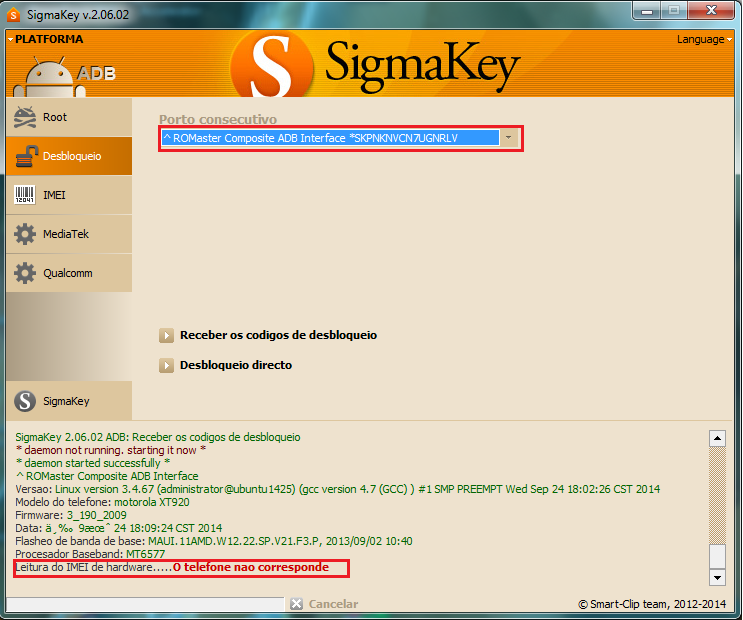Viewport: 743px width, 620px height.
Task: Select the Root tab label
Action: 55,117
